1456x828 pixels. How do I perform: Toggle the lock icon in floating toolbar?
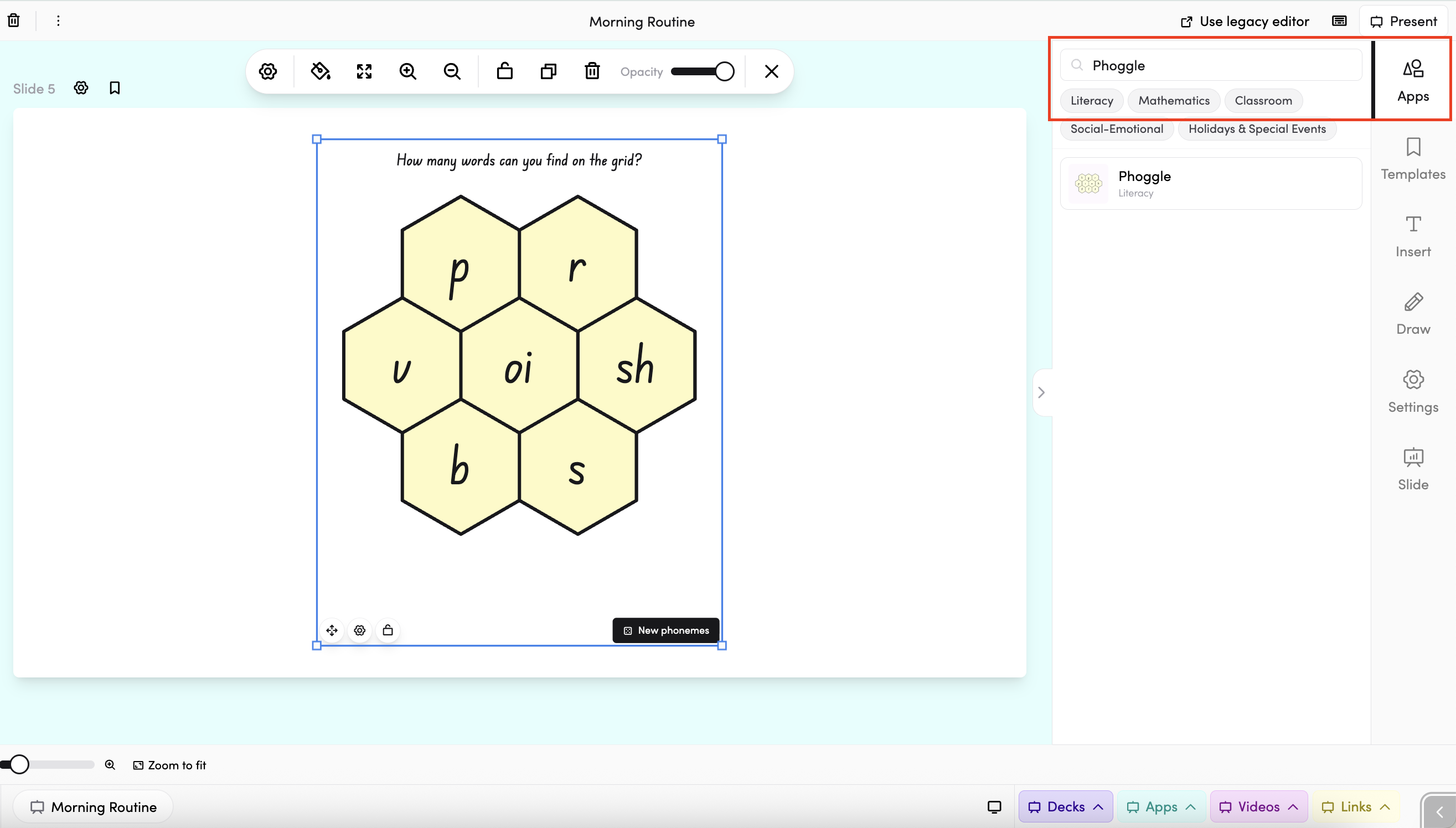click(x=504, y=71)
